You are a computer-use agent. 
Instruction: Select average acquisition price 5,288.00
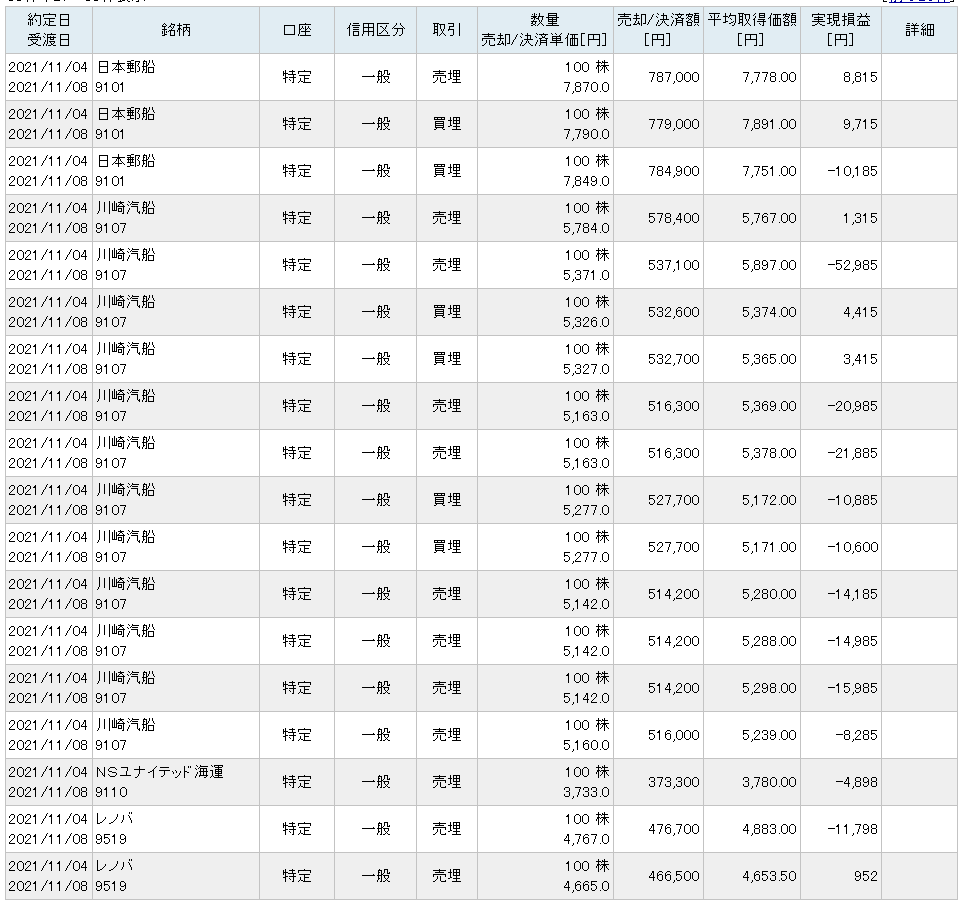pyautogui.click(x=769, y=641)
